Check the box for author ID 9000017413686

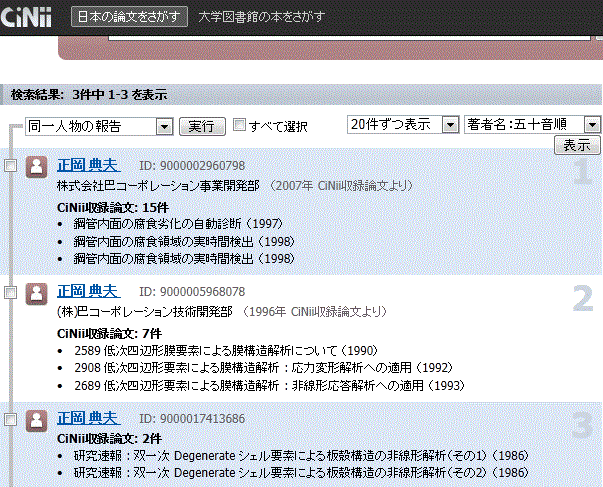pos(11,419)
